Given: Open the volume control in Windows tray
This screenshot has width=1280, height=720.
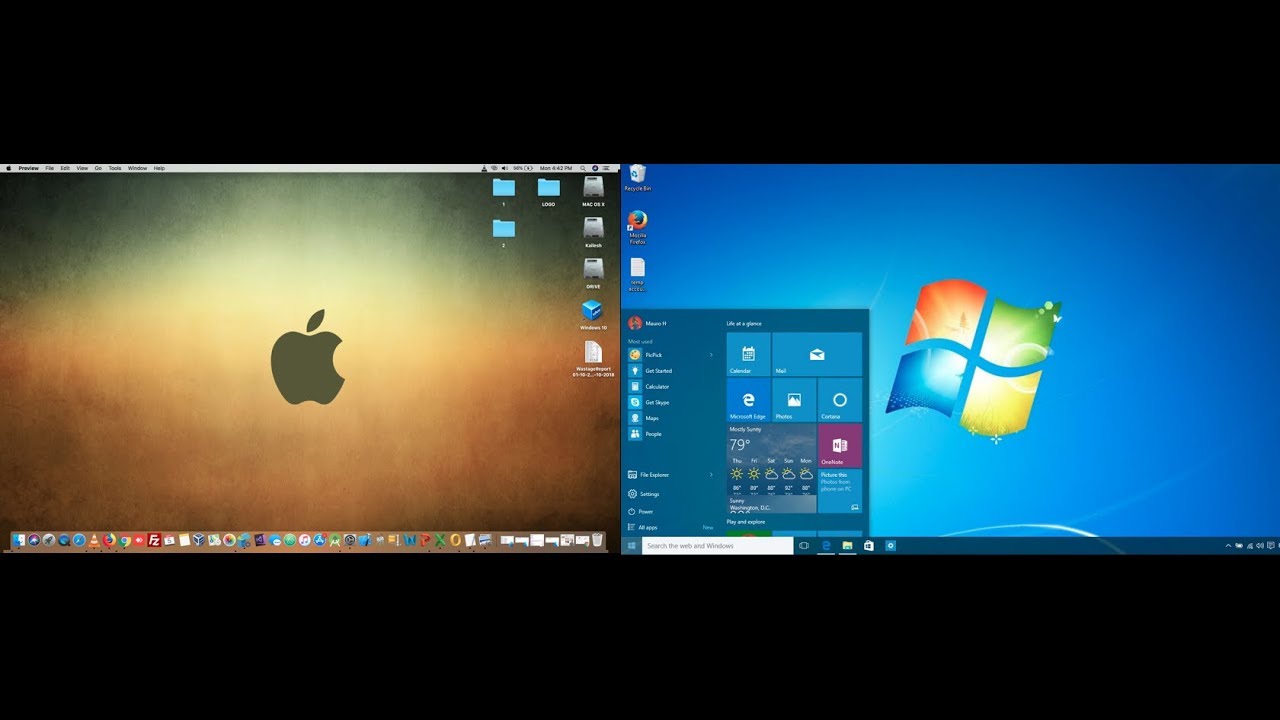Looking at the screenshot, I should [x=1260, y=545].
